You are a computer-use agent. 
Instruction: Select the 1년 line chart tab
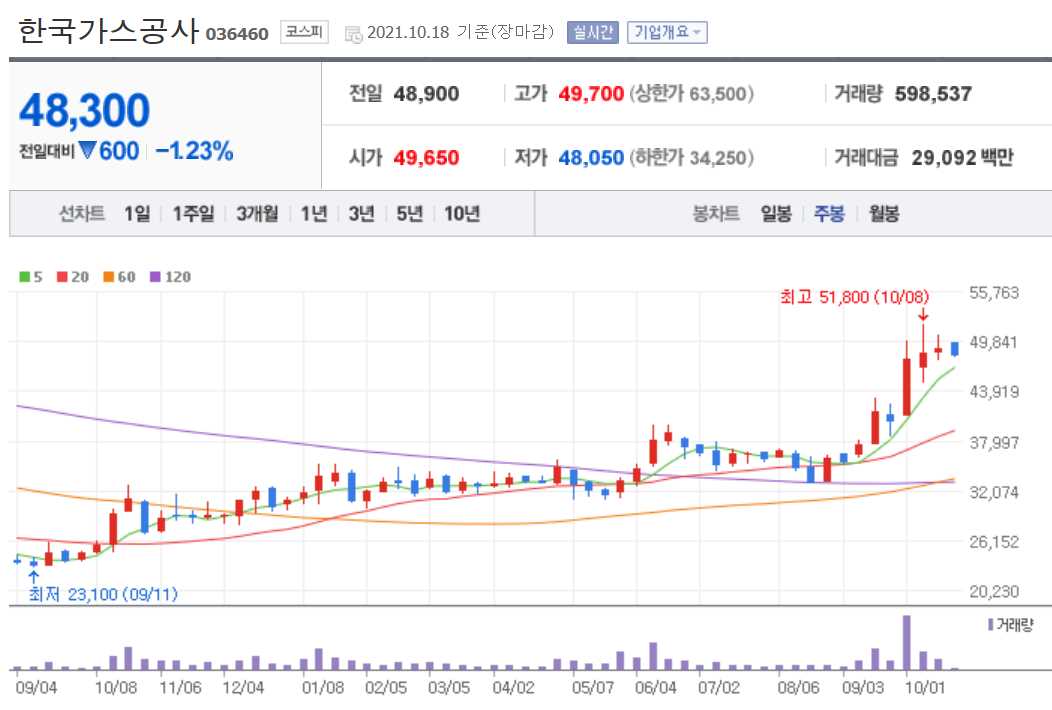313,213
